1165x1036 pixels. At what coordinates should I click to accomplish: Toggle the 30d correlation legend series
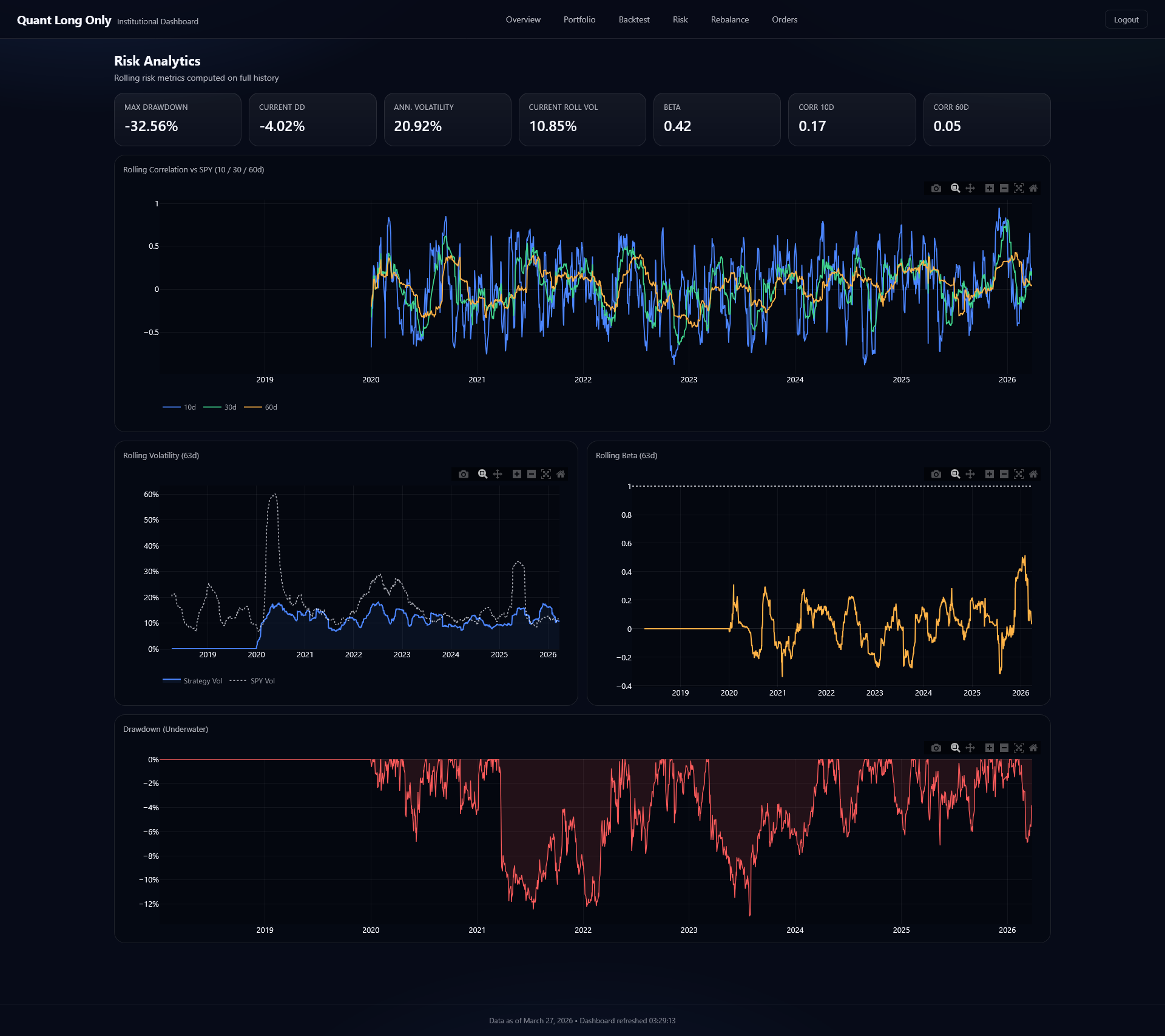220,407
